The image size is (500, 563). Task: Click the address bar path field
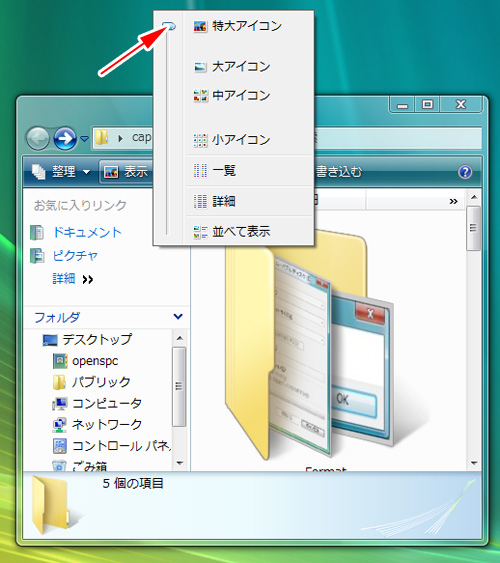[x=287, y=138]
